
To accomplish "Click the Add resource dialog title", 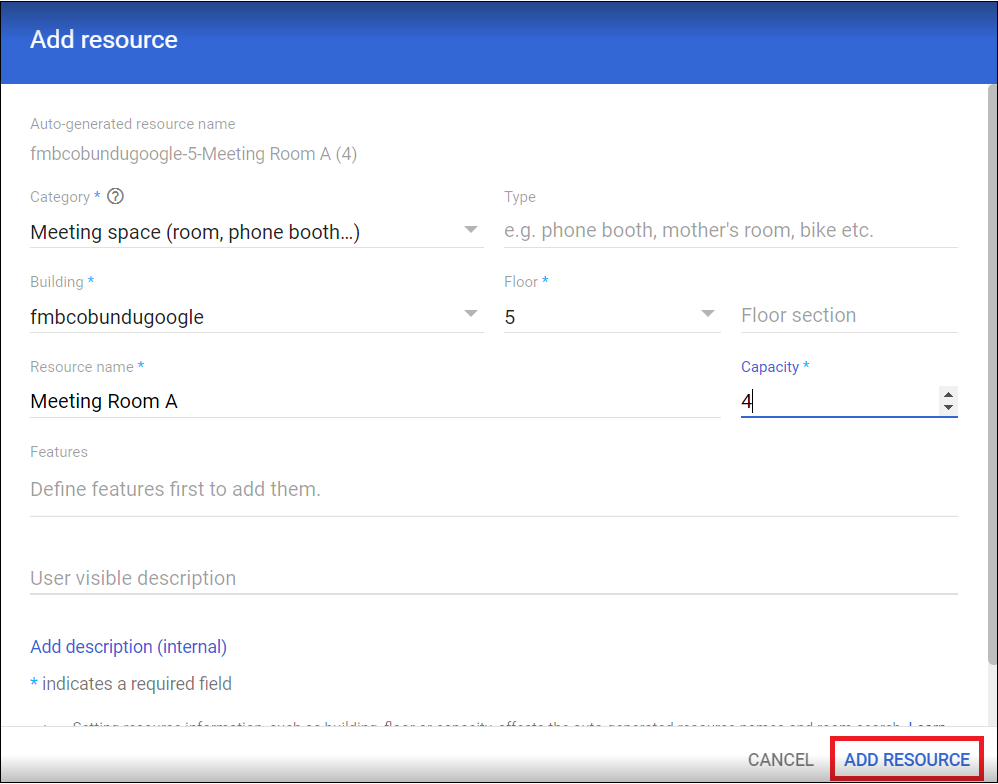I will click(104, 39).
